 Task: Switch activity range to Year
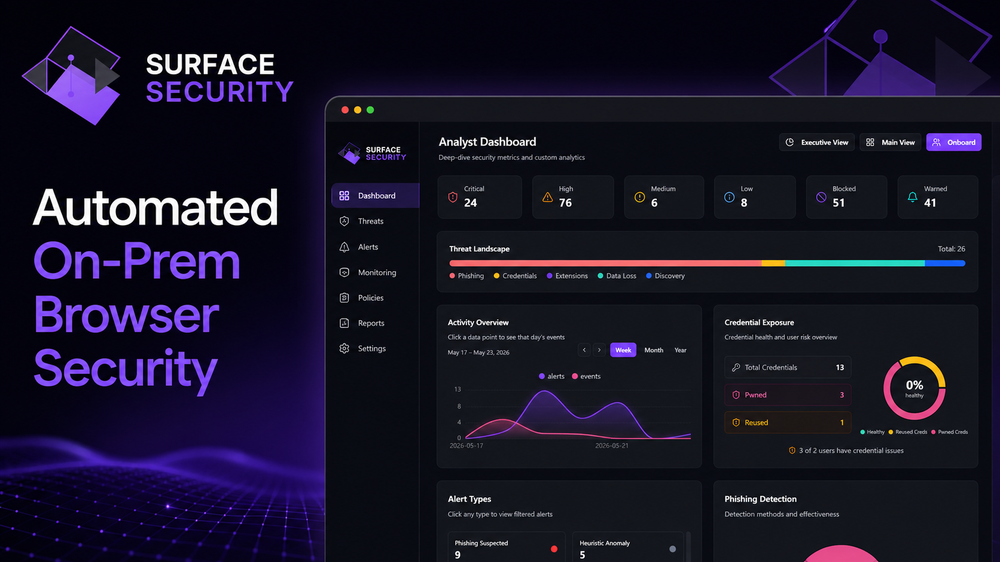(x=680, y=350)
